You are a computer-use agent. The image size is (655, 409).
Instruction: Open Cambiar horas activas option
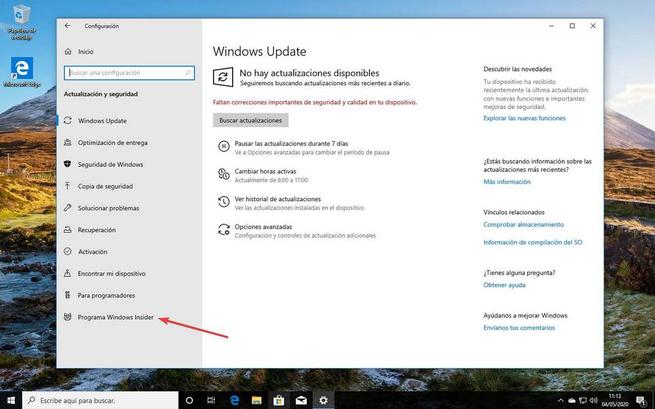(x=265, y=171)
